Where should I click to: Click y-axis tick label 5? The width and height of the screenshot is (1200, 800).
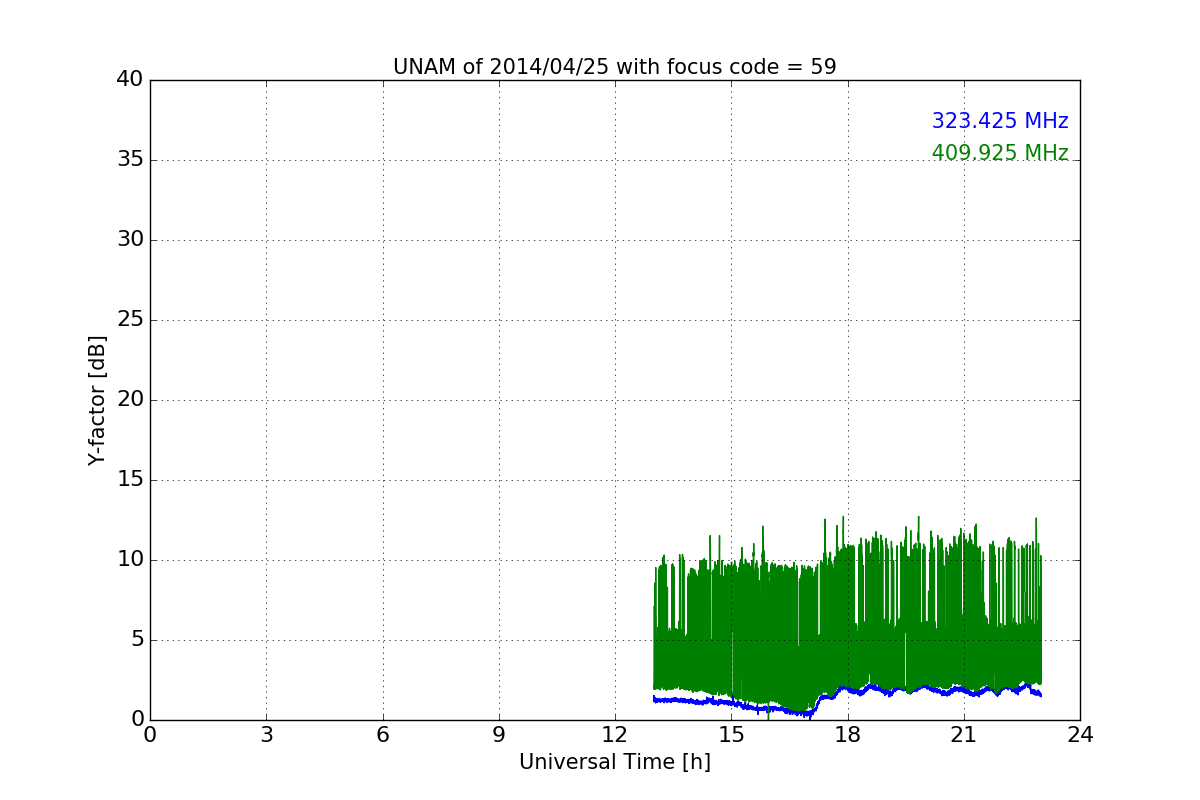coord(136,640)
